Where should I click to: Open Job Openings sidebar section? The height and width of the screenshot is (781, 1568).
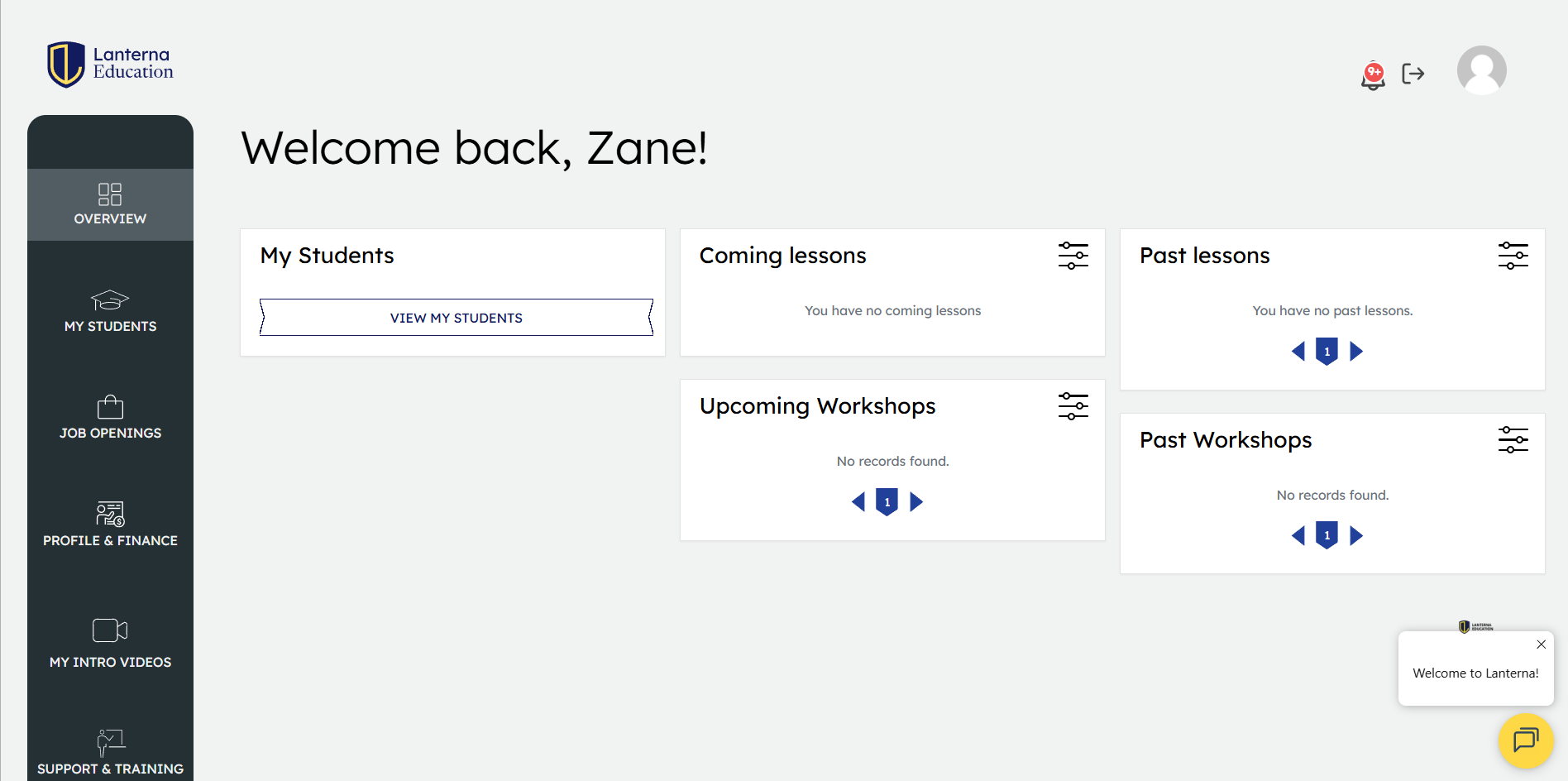110,418
